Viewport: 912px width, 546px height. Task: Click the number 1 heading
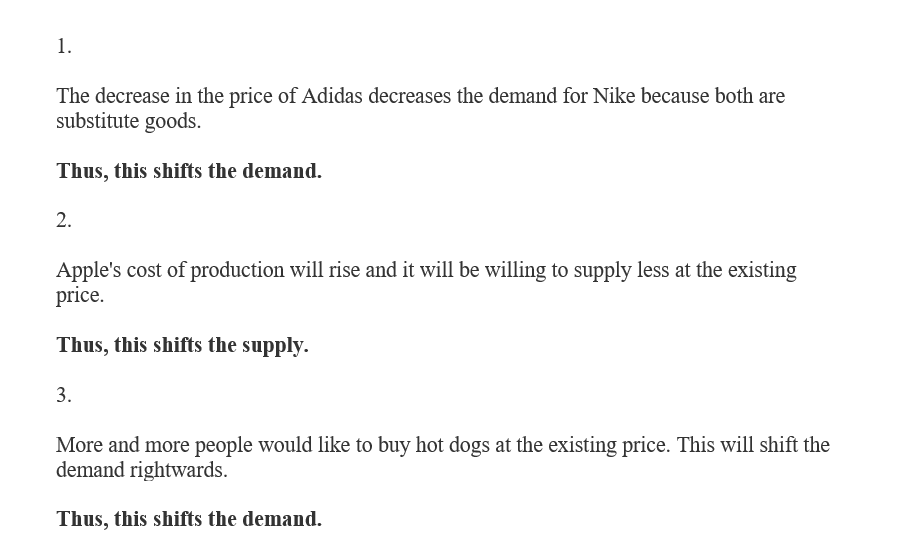(x=64, y=47)
